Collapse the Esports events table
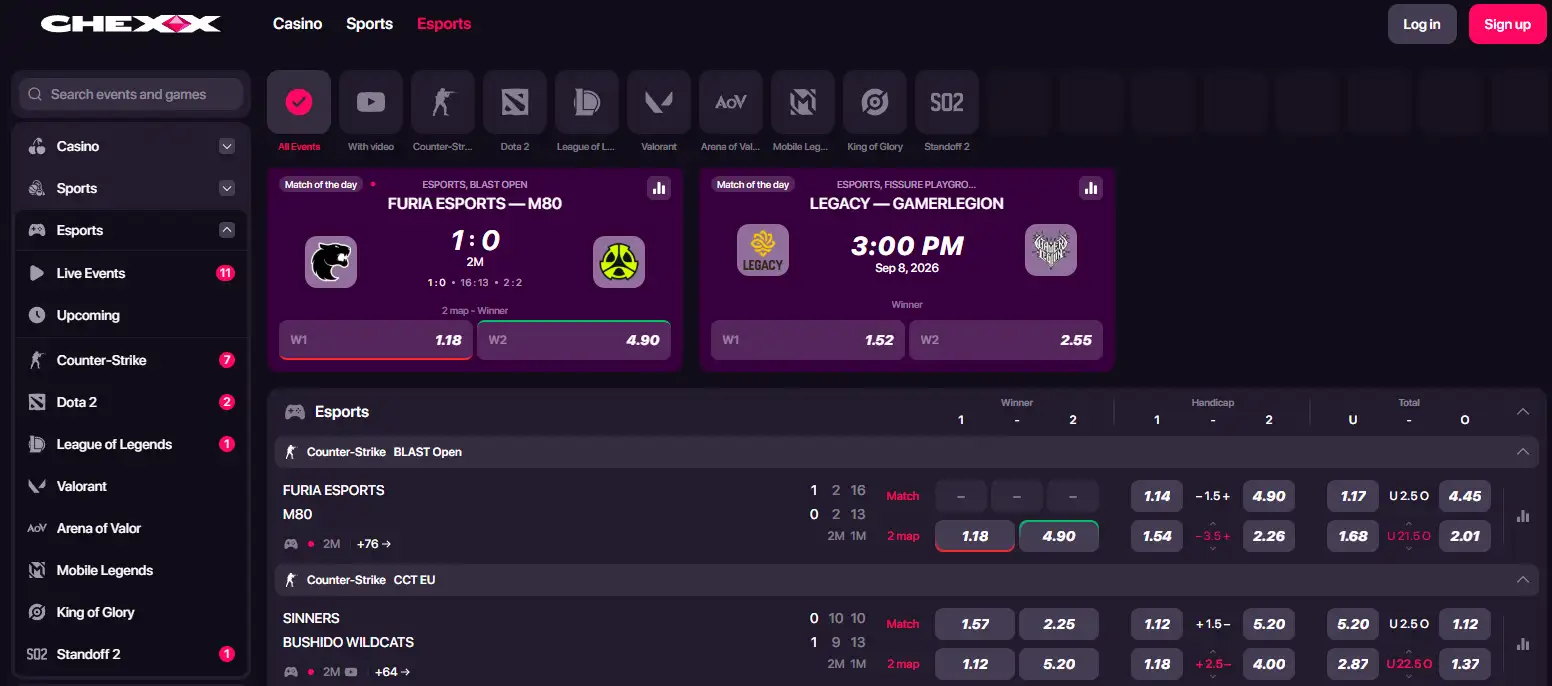Viewport: 1552px width, 686px height. click(x=1523, y=411)
